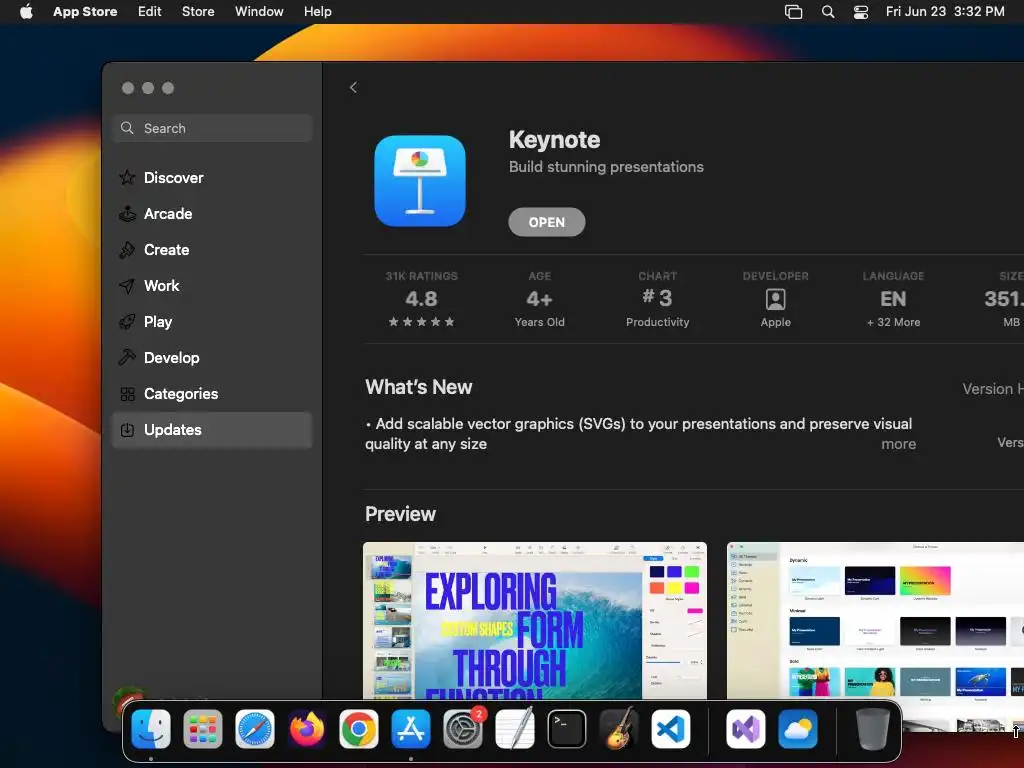The height and width of the screenshot is (768, 1024).
Task: Click the 4.8 ratings value
Action: click(x=421, y=298)
